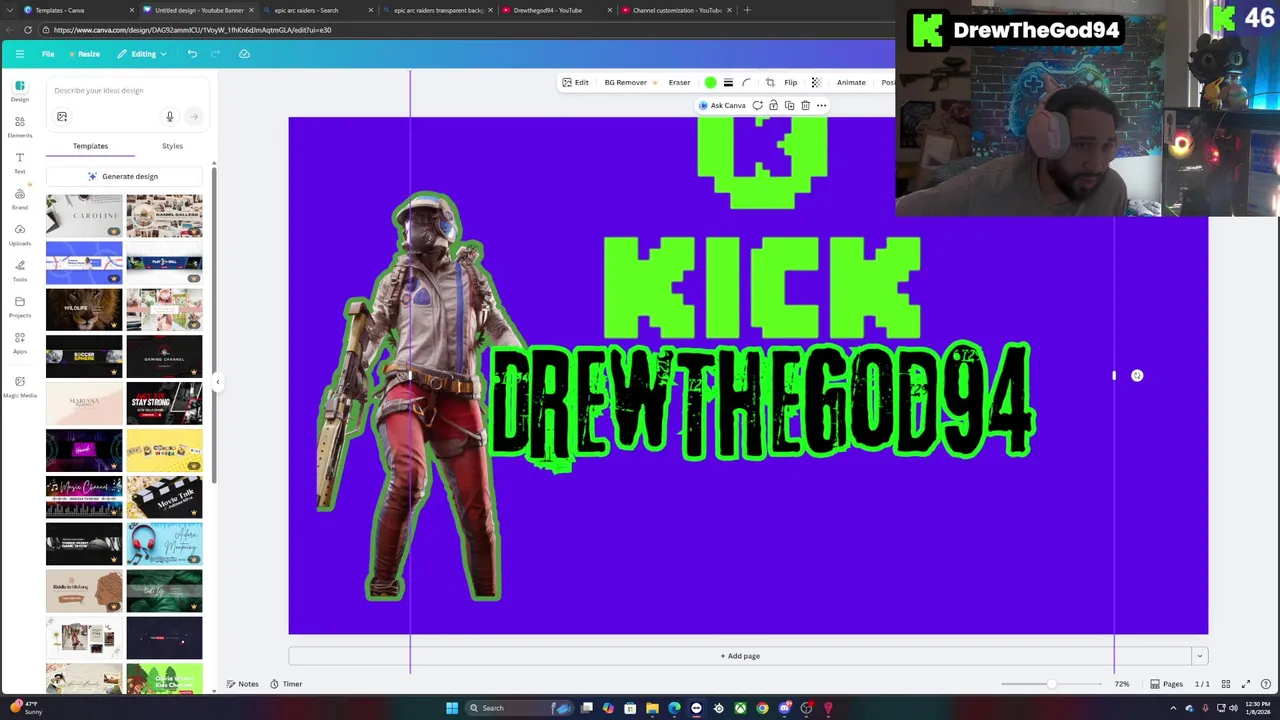Image resolution: width=1280 pixels, height=720 pixels.
Task: Open the Brand sidebar panel
Action: [x=20, y=199]
